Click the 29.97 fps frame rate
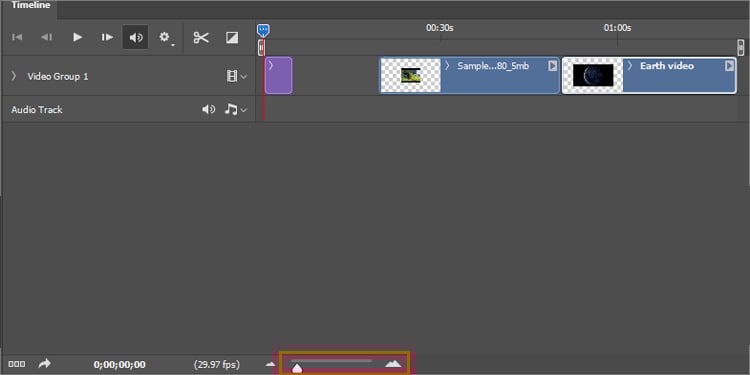Image resolution: width=750 pixels, height=375 pixels. coord(217,364)
